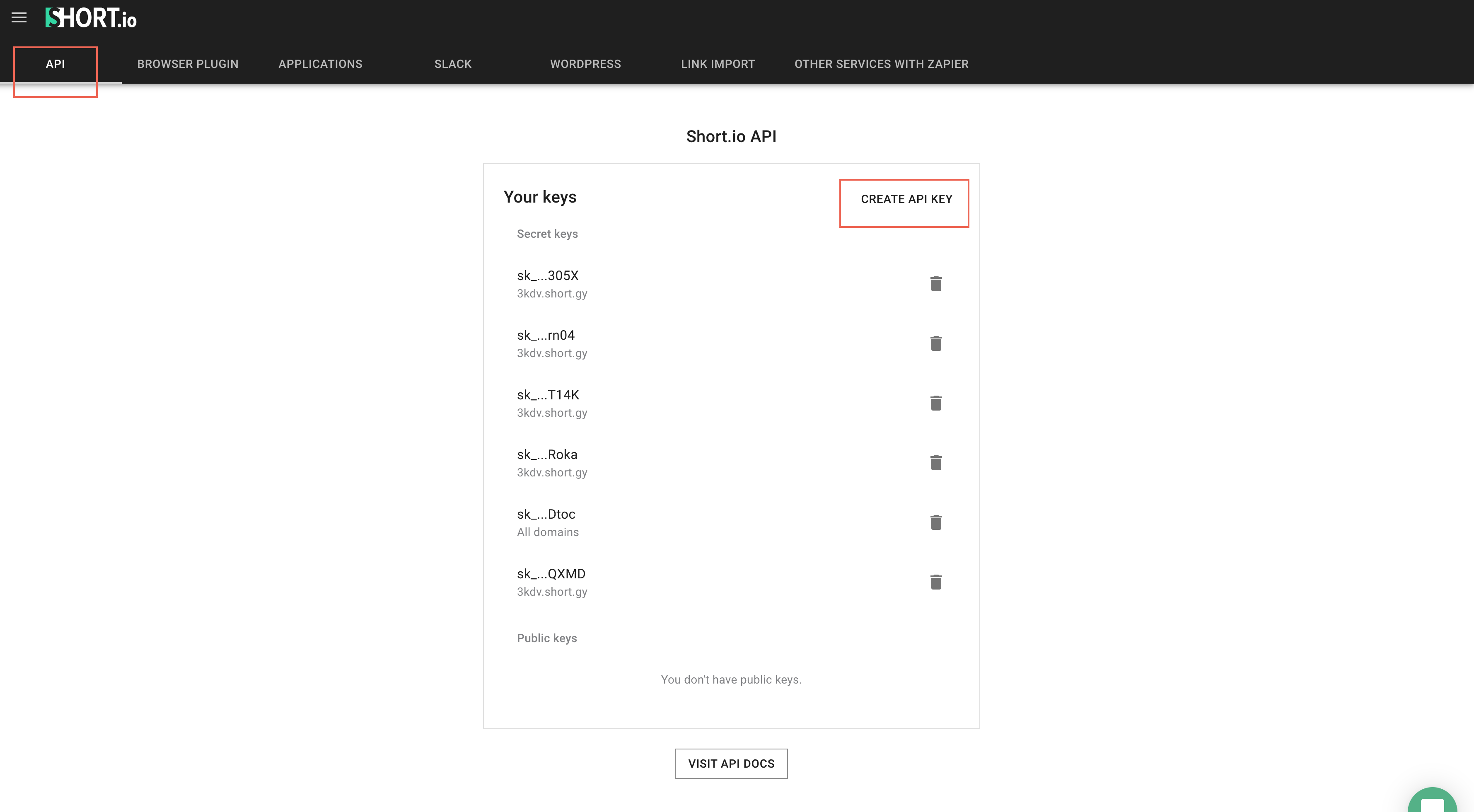Screen dimensions: 1474x812
Task: Delete the sk_...rn04 secret key
Action: (935, 343)
